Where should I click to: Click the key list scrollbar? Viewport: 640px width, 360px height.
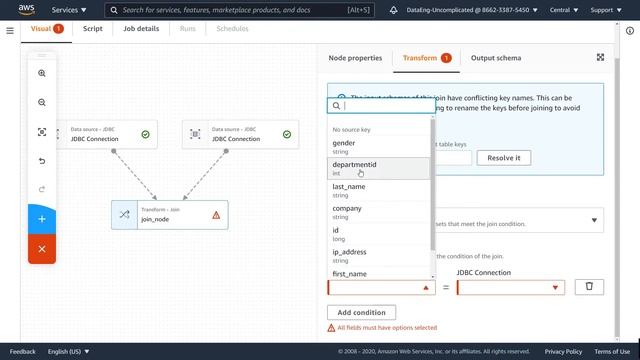[x=433, y=184]
